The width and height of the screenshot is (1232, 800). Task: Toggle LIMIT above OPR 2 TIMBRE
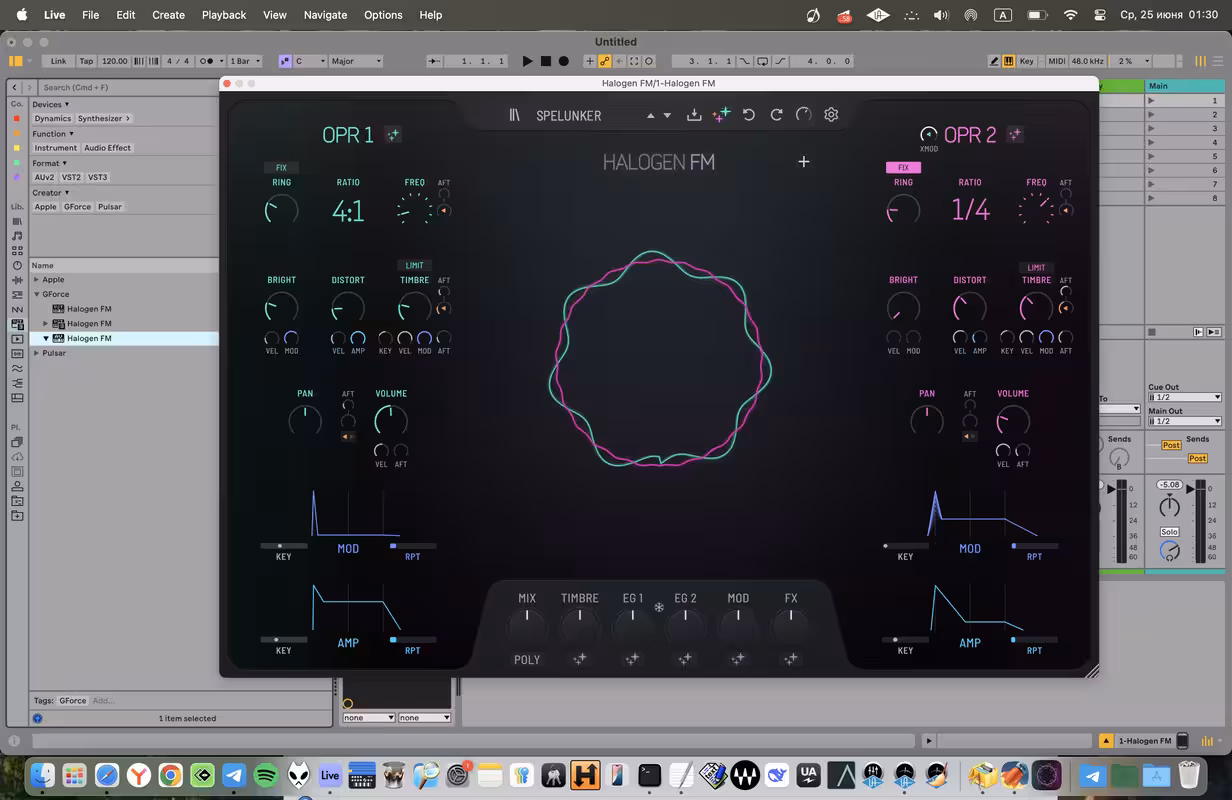pos(1036,267)
